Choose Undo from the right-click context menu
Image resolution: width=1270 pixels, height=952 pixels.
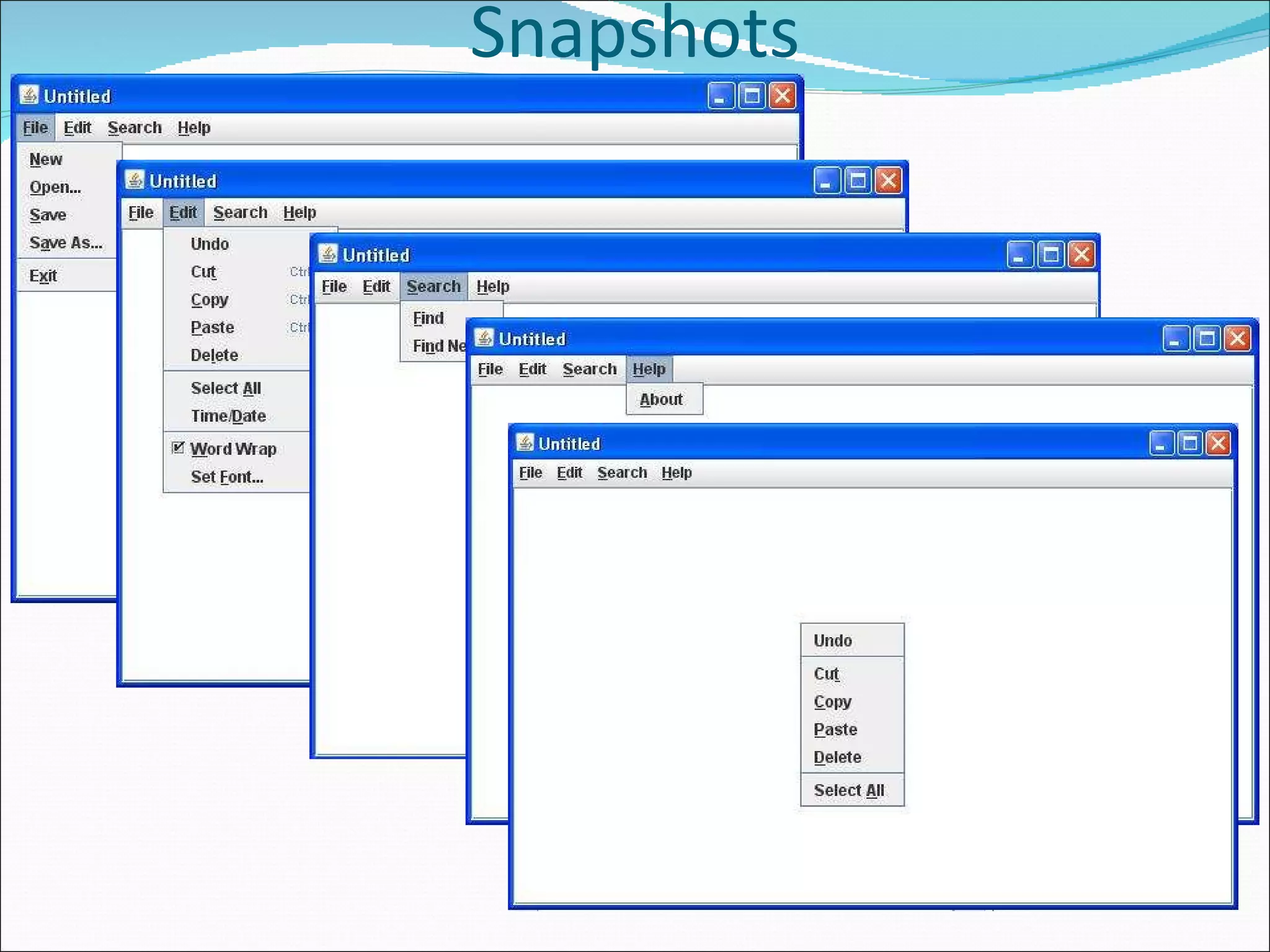(x=852, y=641)
